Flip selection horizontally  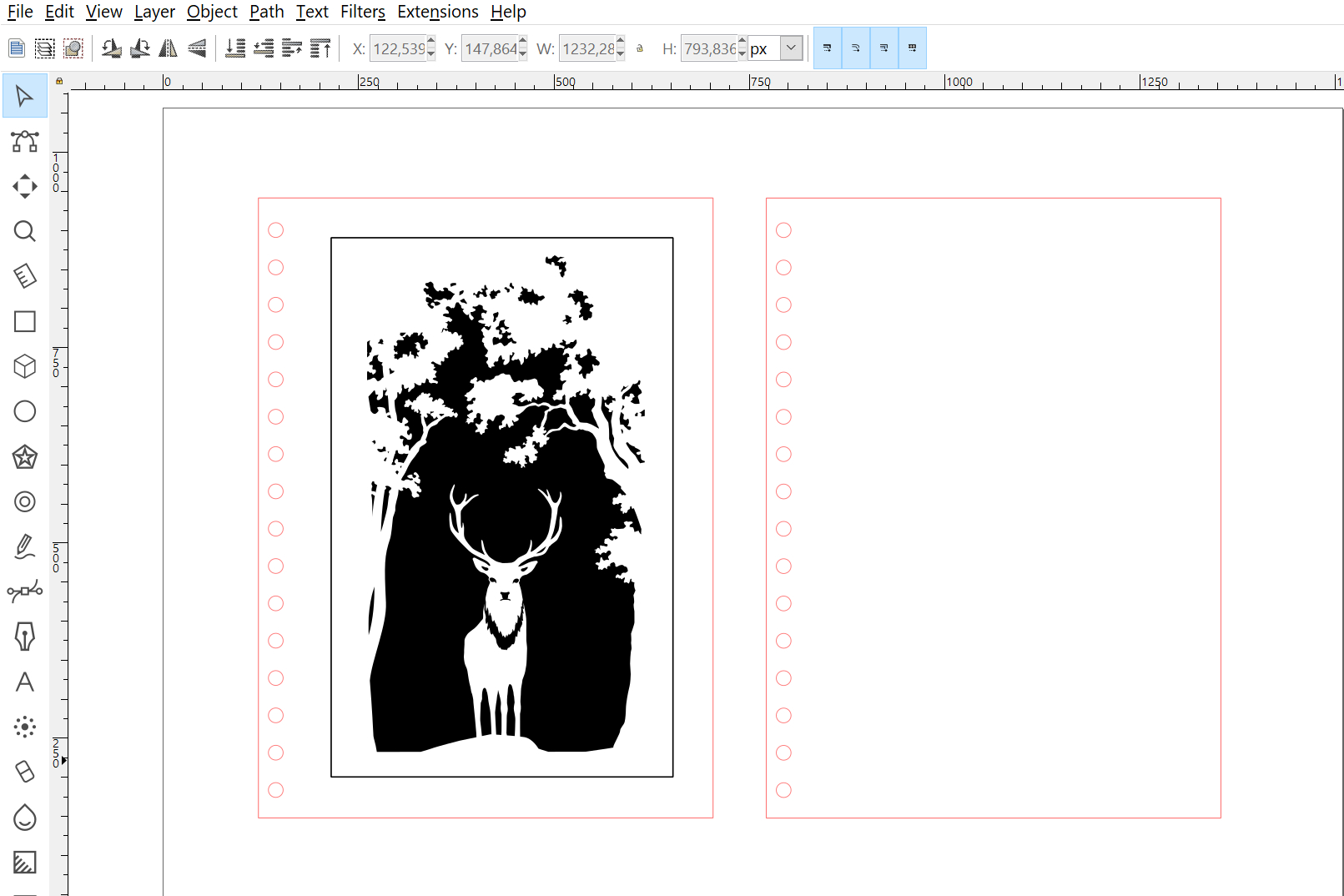(x=168, y=48)
